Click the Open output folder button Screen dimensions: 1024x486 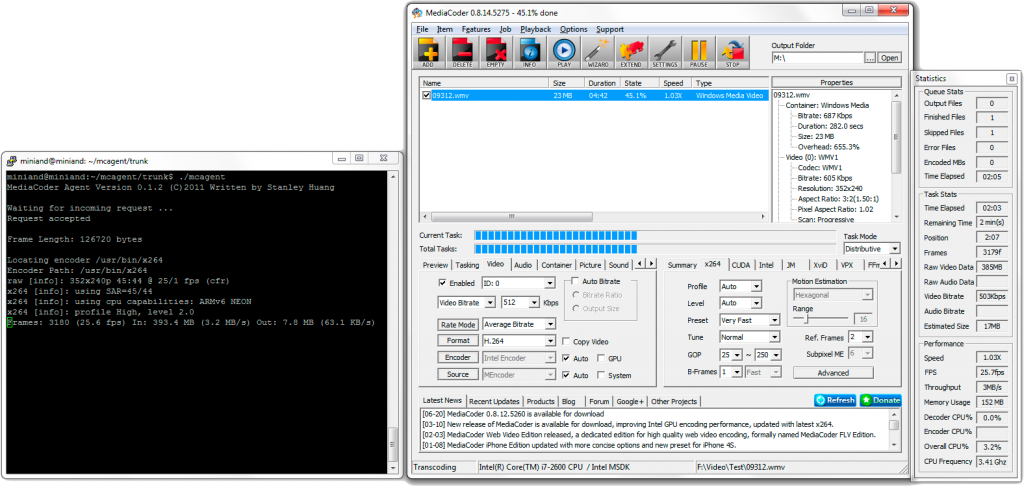[889, 58]
